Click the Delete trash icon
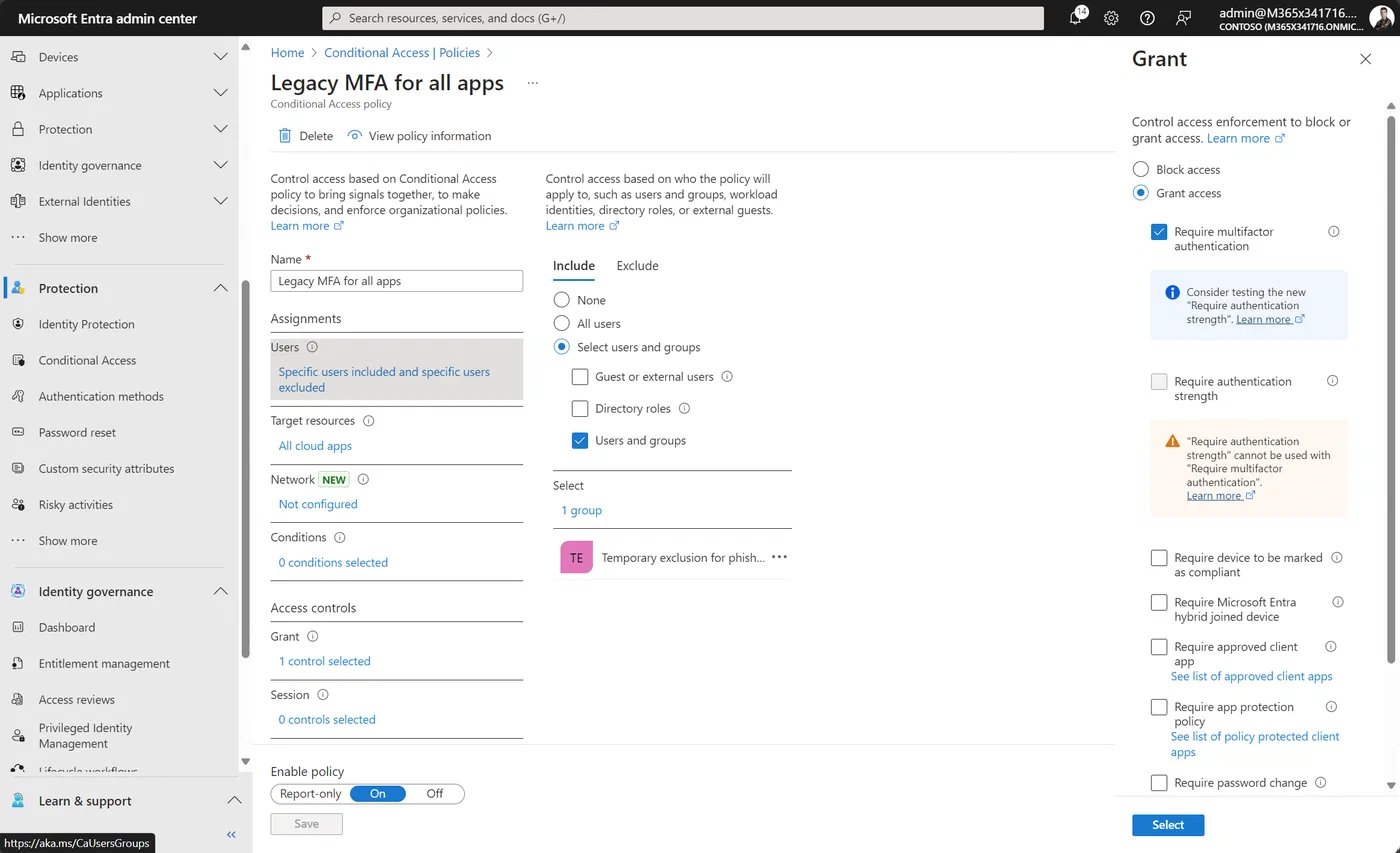The image size is (1400, 853). coord(285,136)
